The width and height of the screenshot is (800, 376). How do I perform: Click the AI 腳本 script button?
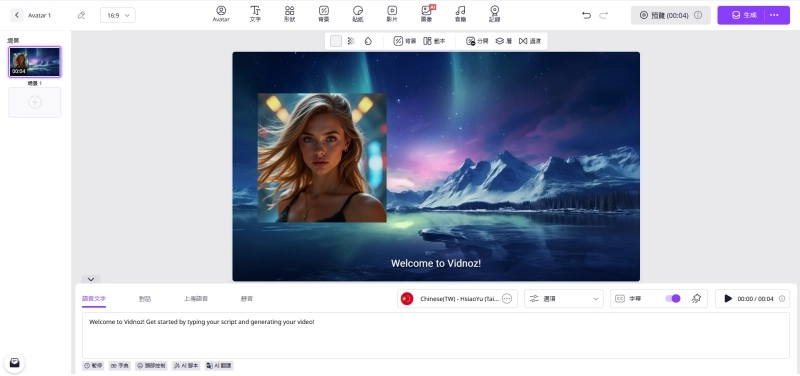(x=186, y=366)
